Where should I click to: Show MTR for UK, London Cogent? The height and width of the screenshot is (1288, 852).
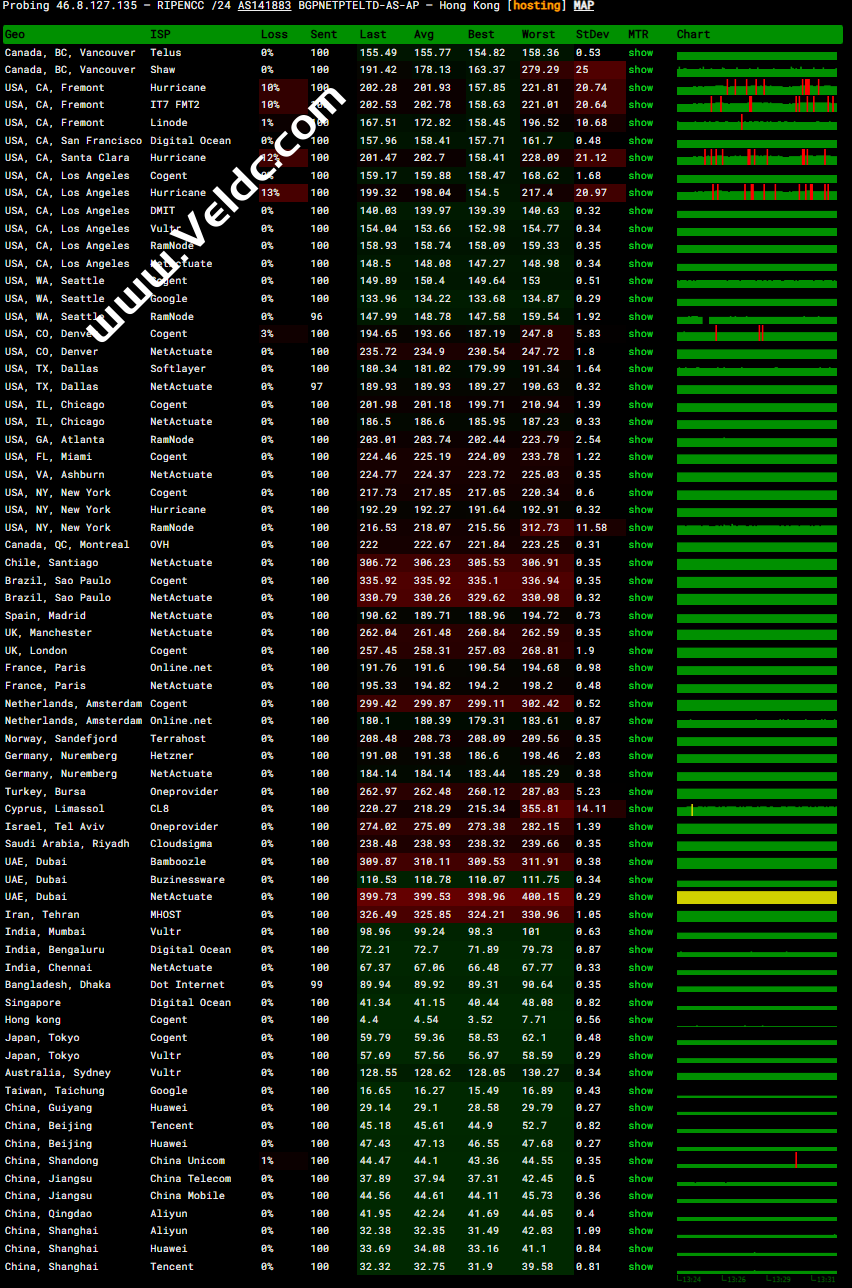(641, 651)
